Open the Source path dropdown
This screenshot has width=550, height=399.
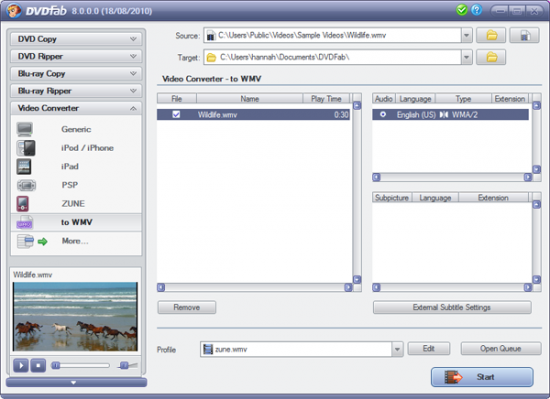point(467,35)
